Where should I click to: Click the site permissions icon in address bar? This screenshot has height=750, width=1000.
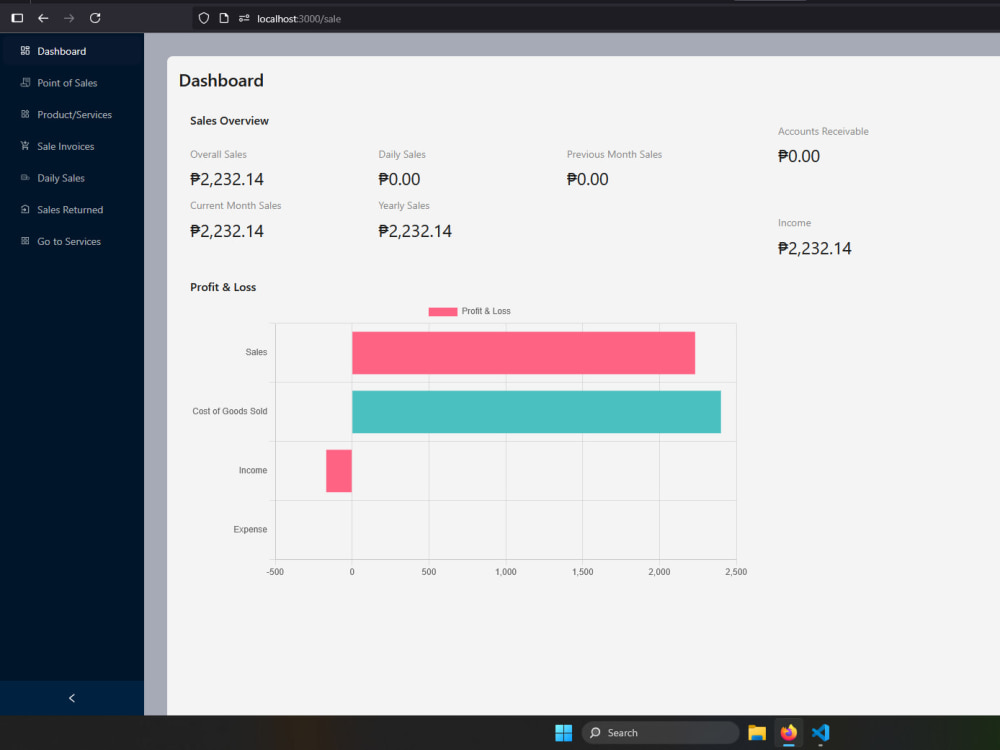pos(244,18)
